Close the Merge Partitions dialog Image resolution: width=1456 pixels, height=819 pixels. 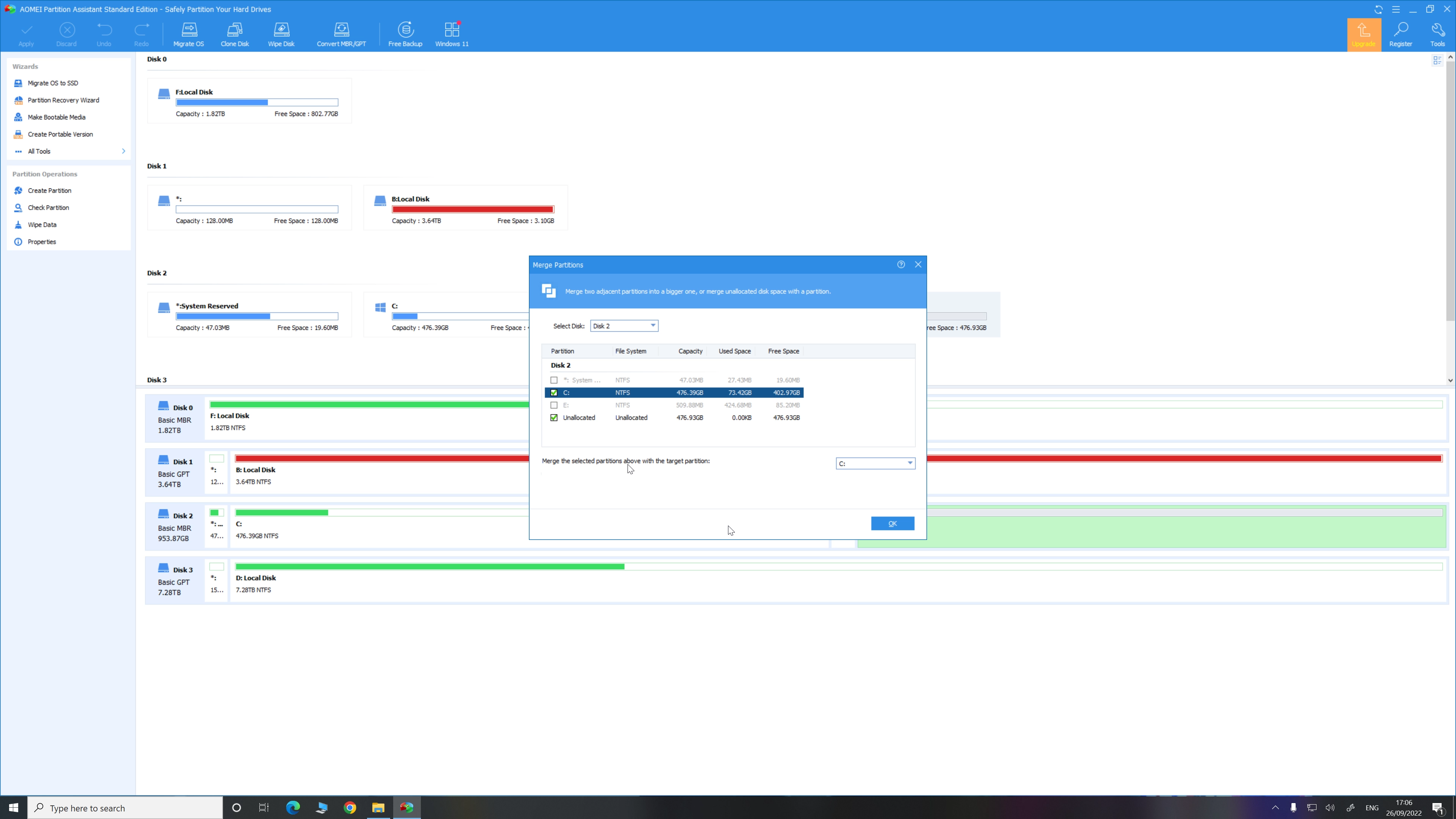tap(918, 265)
